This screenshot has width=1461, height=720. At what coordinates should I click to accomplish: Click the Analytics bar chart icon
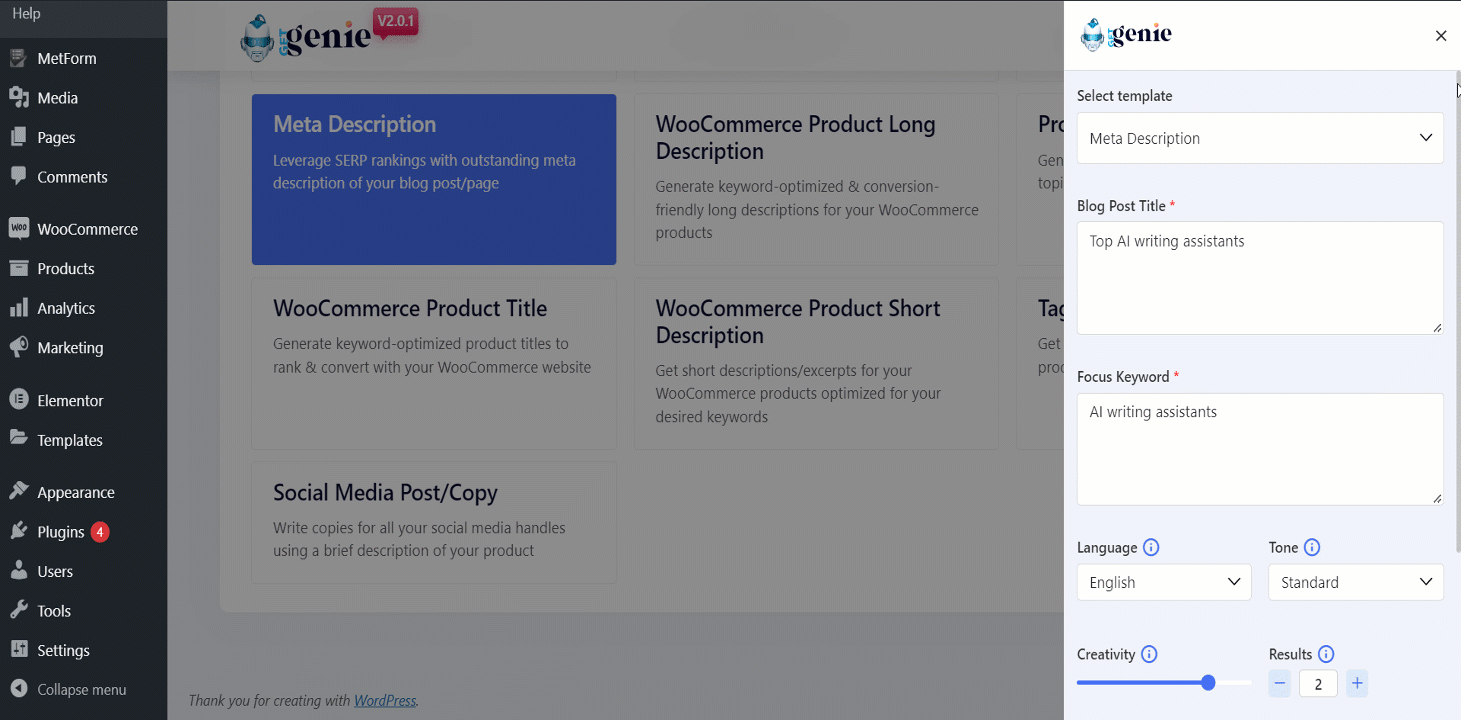[18, 308]
